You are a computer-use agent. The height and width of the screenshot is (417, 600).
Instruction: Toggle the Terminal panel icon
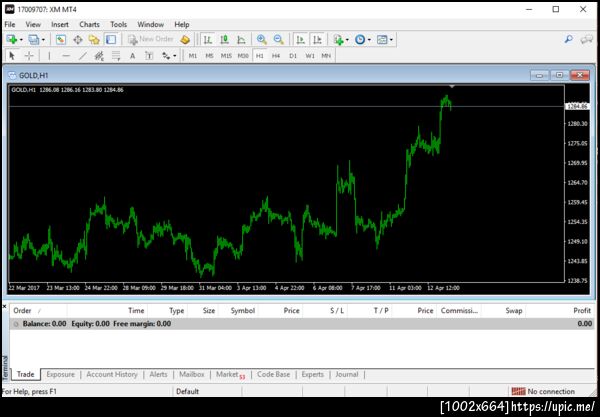(111, 39)
